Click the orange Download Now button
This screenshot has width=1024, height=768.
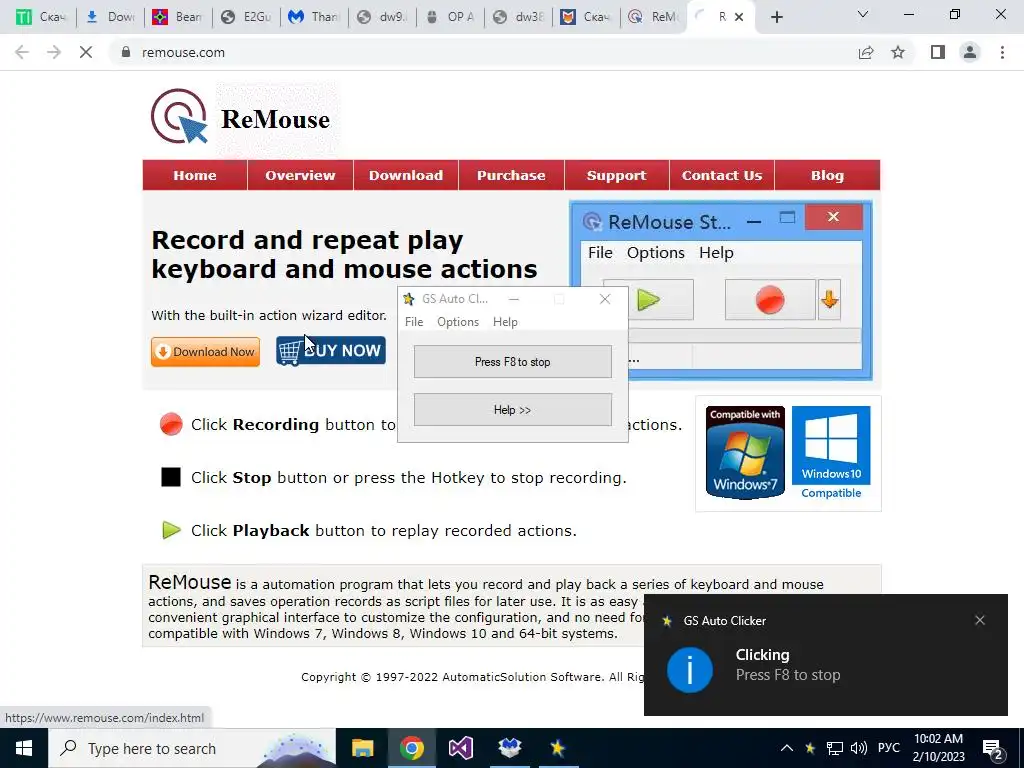(205, 351)
